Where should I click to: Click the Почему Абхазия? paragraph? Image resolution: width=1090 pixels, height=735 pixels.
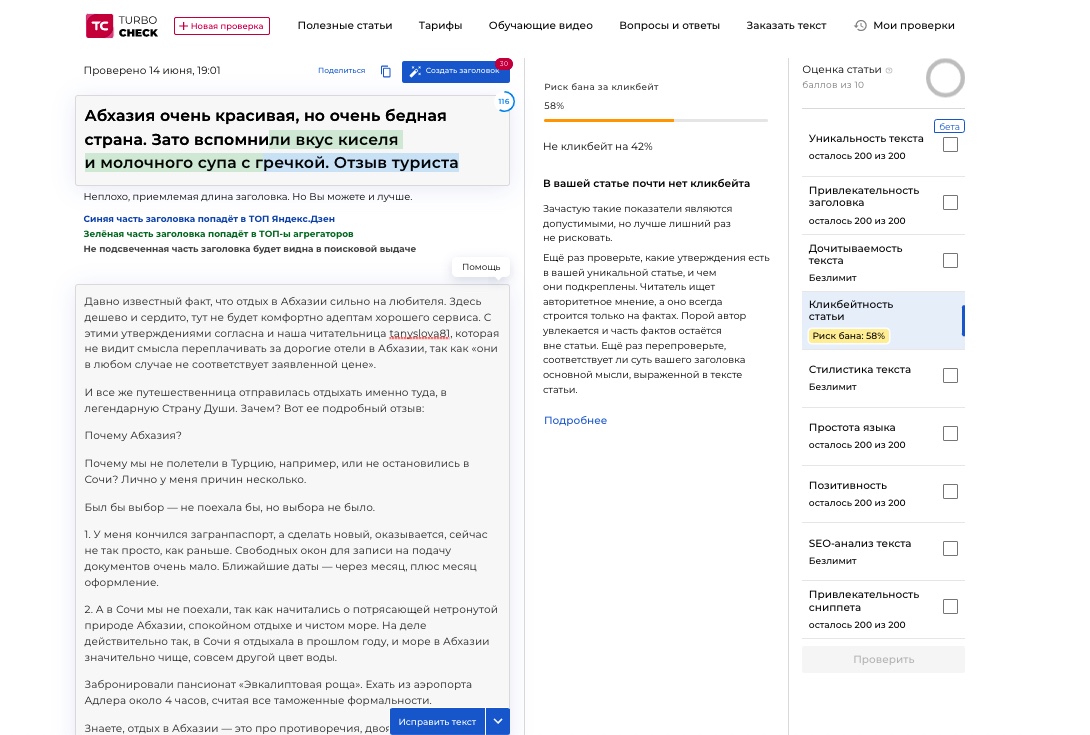[133, 435]
